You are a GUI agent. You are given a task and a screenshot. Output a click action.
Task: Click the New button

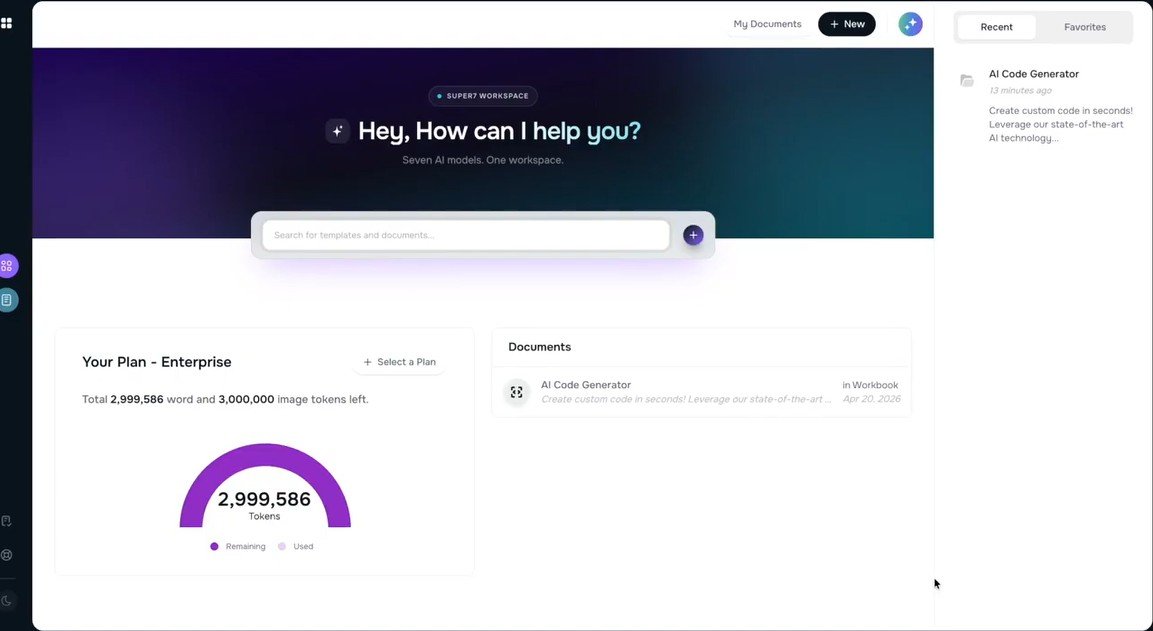(847, 24)
